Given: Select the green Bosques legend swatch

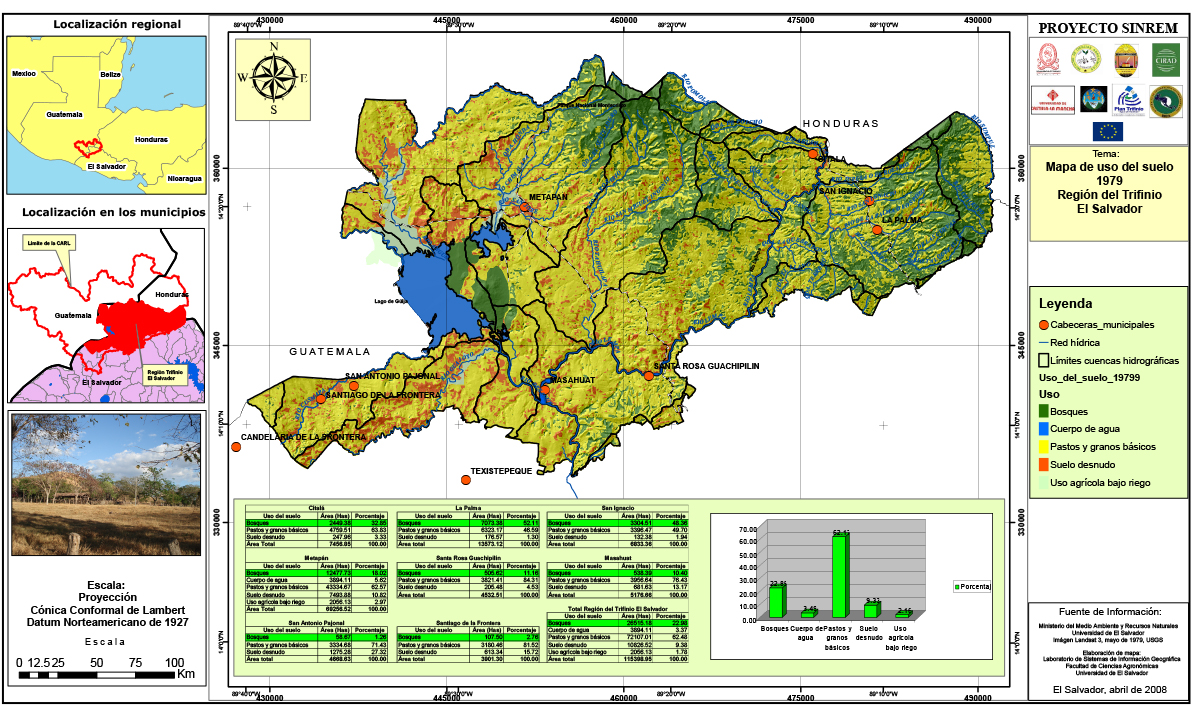Looking at the screenshot, I should pyautogui.click(x=1044, y=411).
